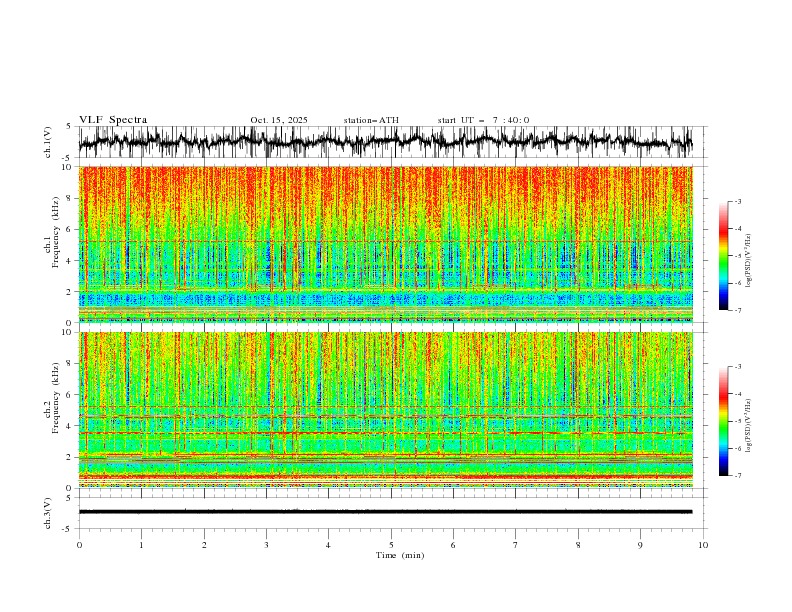Click the "ch.1(V)" vertical axis label
Image resolution: width=792 pixels, height=612 pixels.
(x=48, y=142)
